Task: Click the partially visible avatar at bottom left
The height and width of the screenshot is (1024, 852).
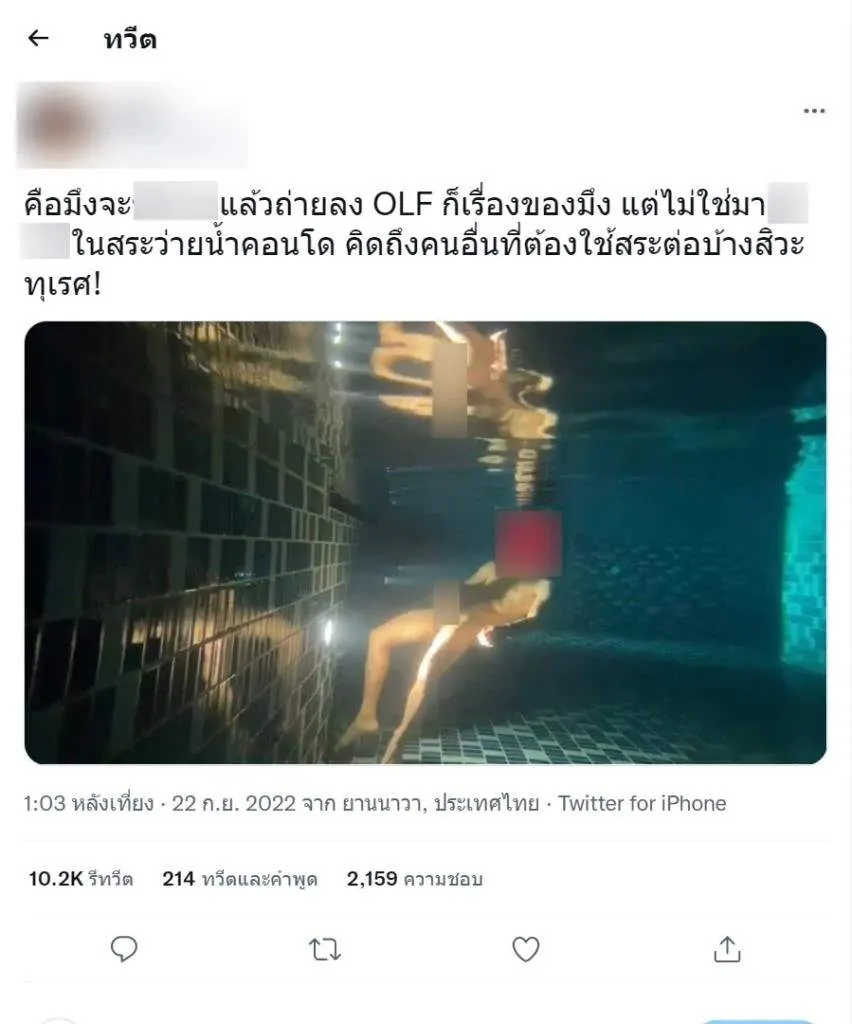Action: (57, 1021)
